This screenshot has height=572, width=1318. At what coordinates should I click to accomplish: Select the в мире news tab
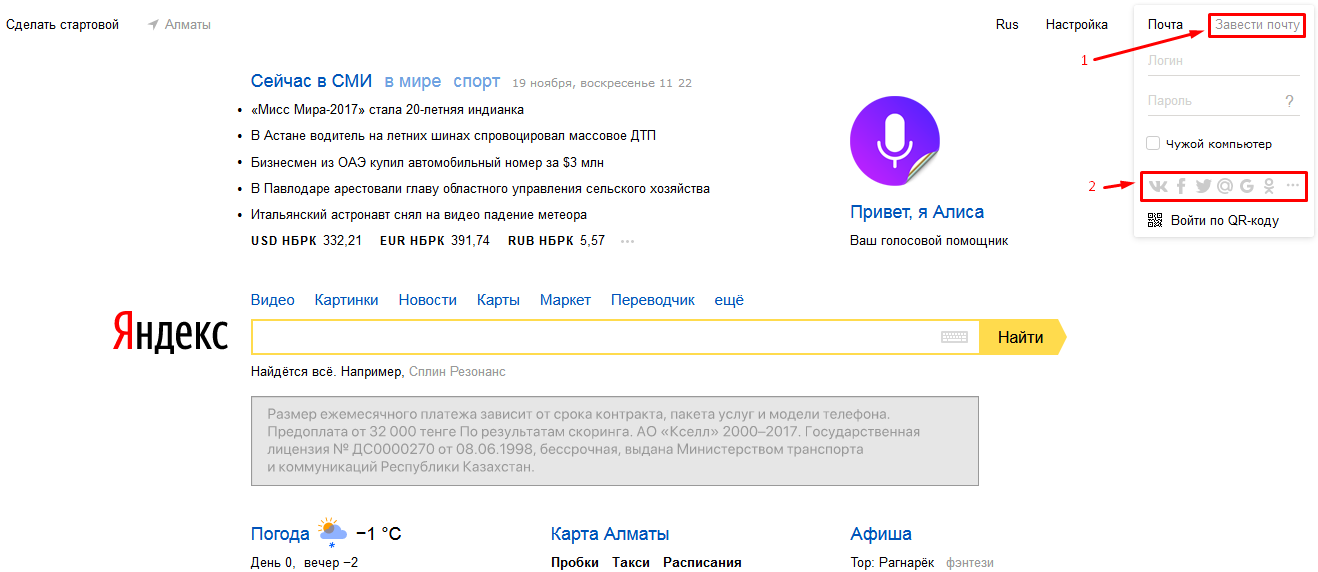[x=412, y=82]
